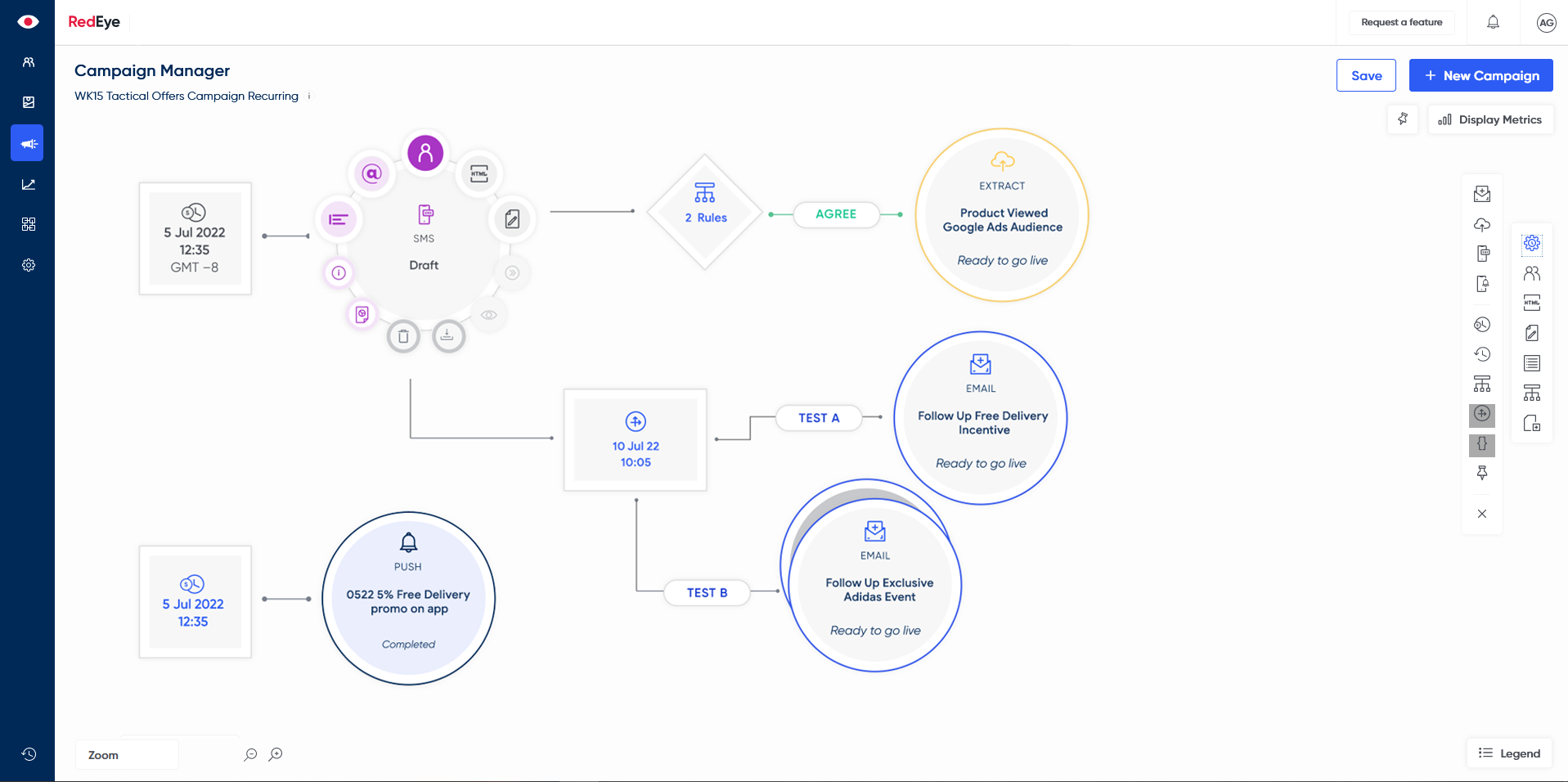
Task: Click the Save button
Action: pyautogui.click(x=1366, y=75)
